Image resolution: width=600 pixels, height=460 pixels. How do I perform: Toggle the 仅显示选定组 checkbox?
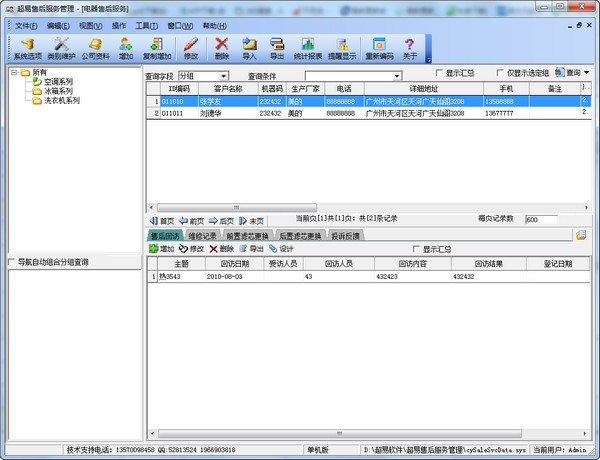coord(502,74)
